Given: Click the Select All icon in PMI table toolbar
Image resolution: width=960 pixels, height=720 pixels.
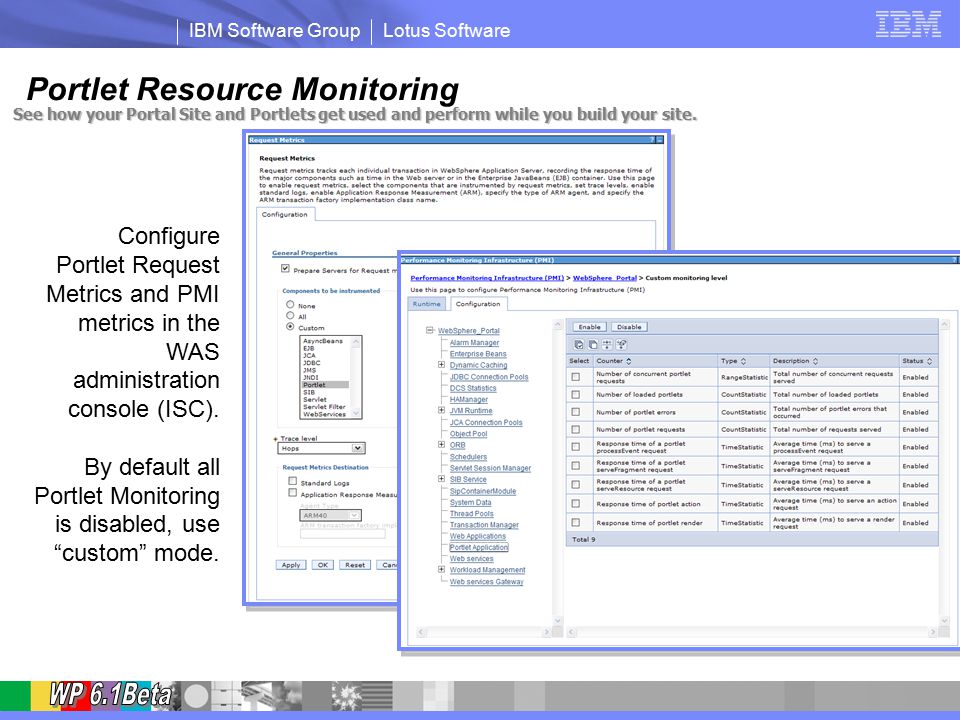Looking at the screenshot, I should coord(579,345).
